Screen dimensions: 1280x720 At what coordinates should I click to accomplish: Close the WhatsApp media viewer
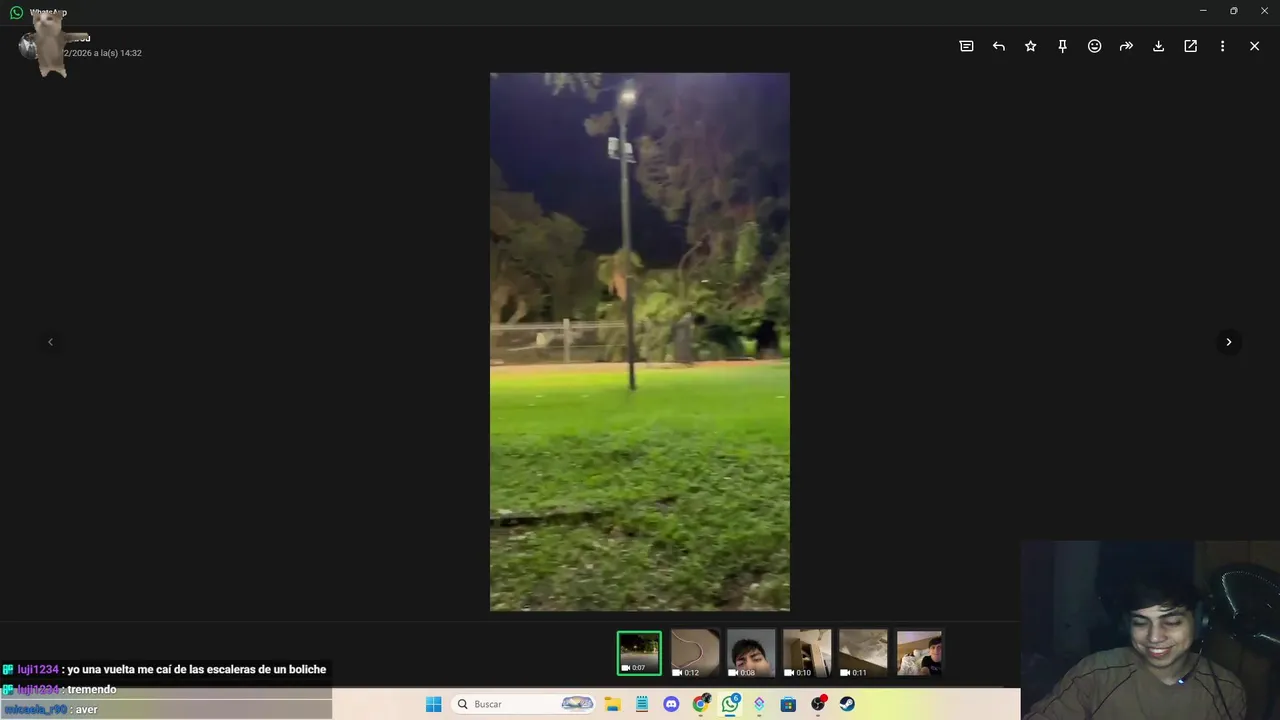[x=1254, y=46]
